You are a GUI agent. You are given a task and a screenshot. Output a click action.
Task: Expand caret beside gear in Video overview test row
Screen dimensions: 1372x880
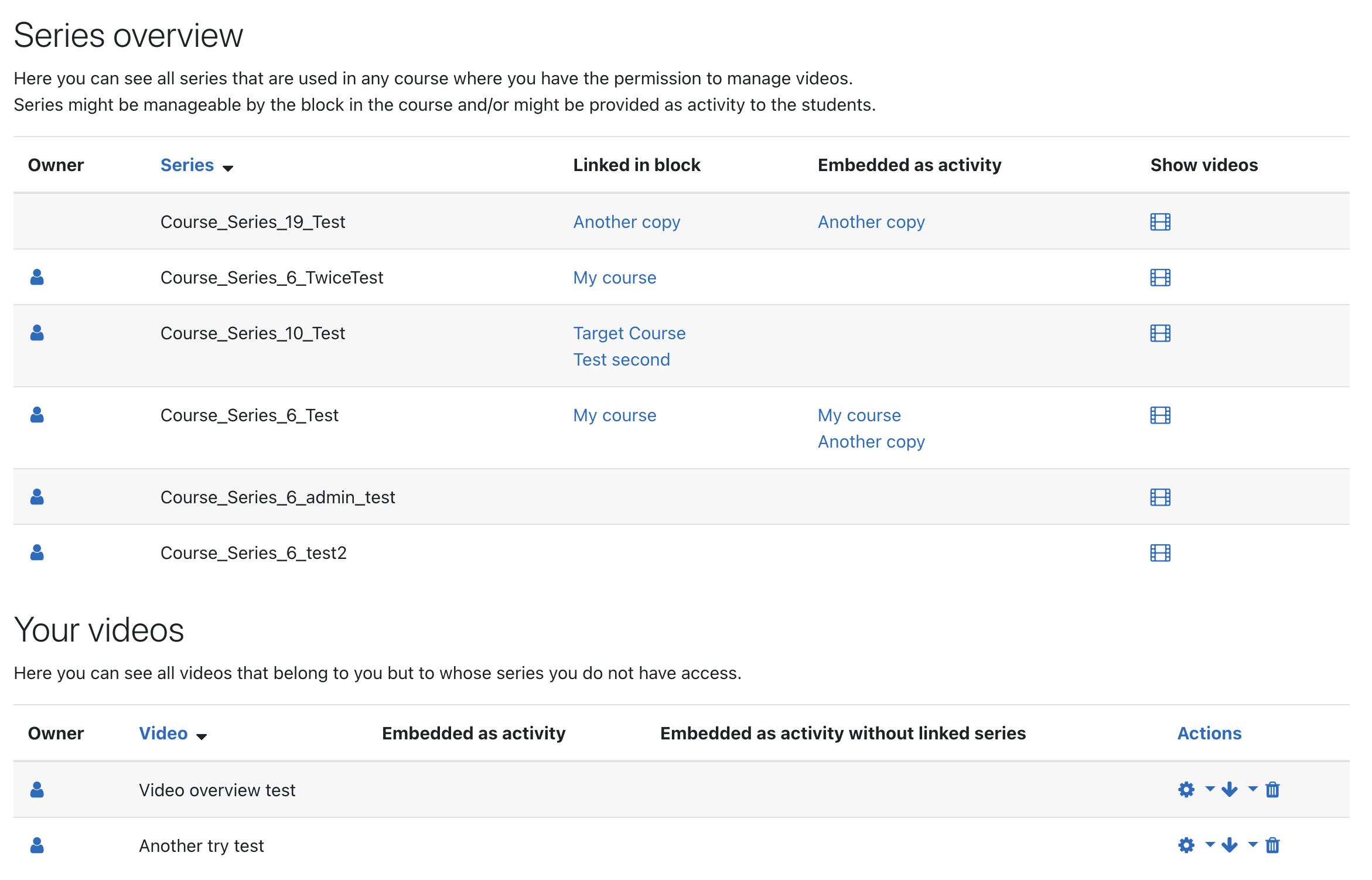[1210, 789]
